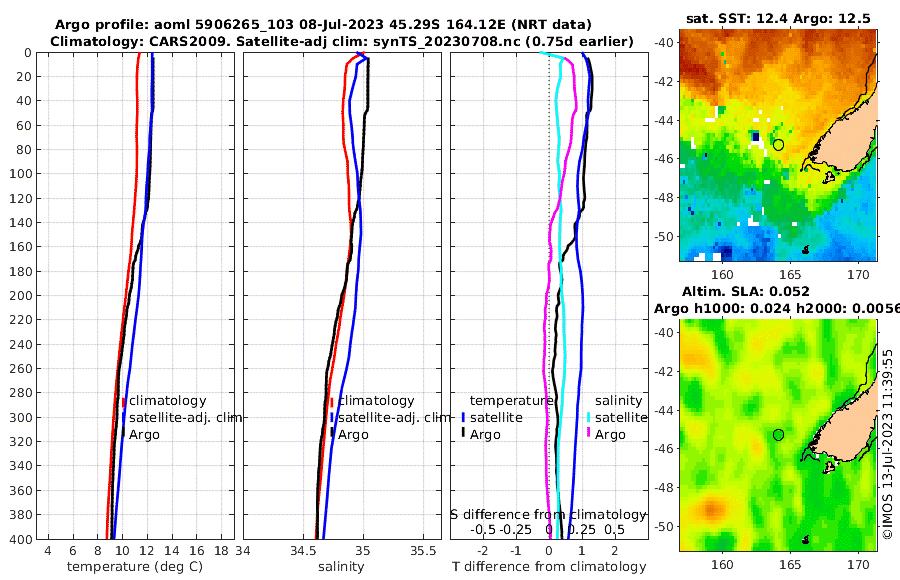Click the 35.5 salinity tick label
900x580 pixels.
point(423,551)
